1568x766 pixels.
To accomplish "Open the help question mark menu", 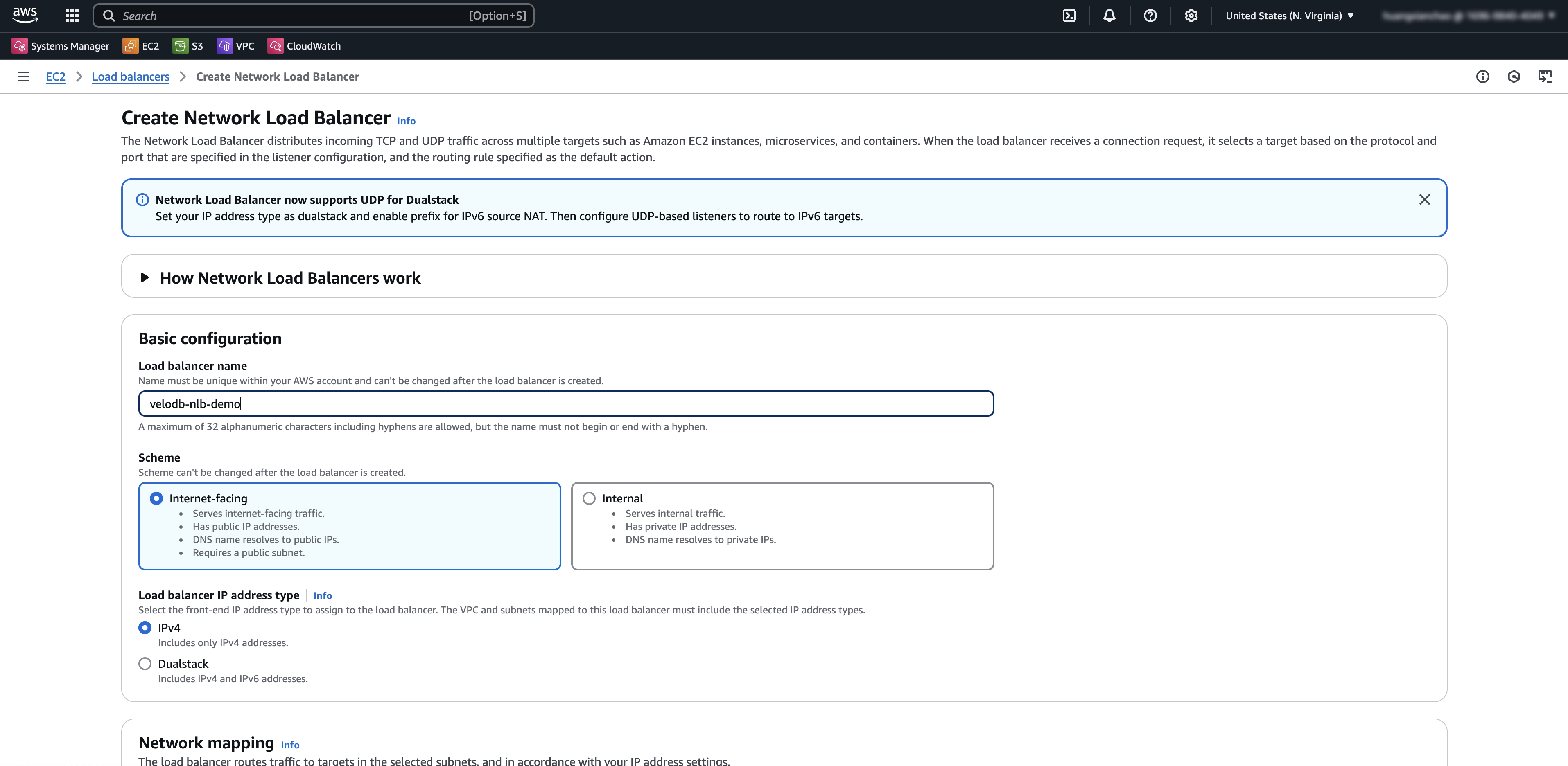I will (x=1150, y=16).
